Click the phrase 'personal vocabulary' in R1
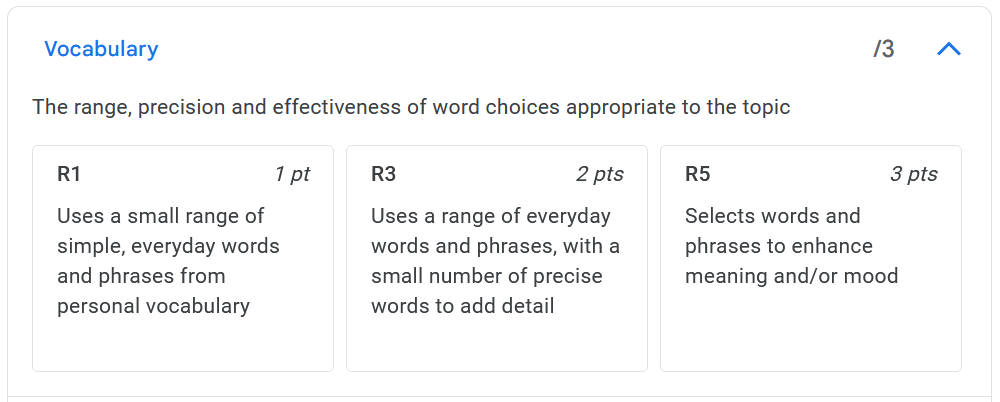Viewport: 1000px width, 402px height. 153,306
